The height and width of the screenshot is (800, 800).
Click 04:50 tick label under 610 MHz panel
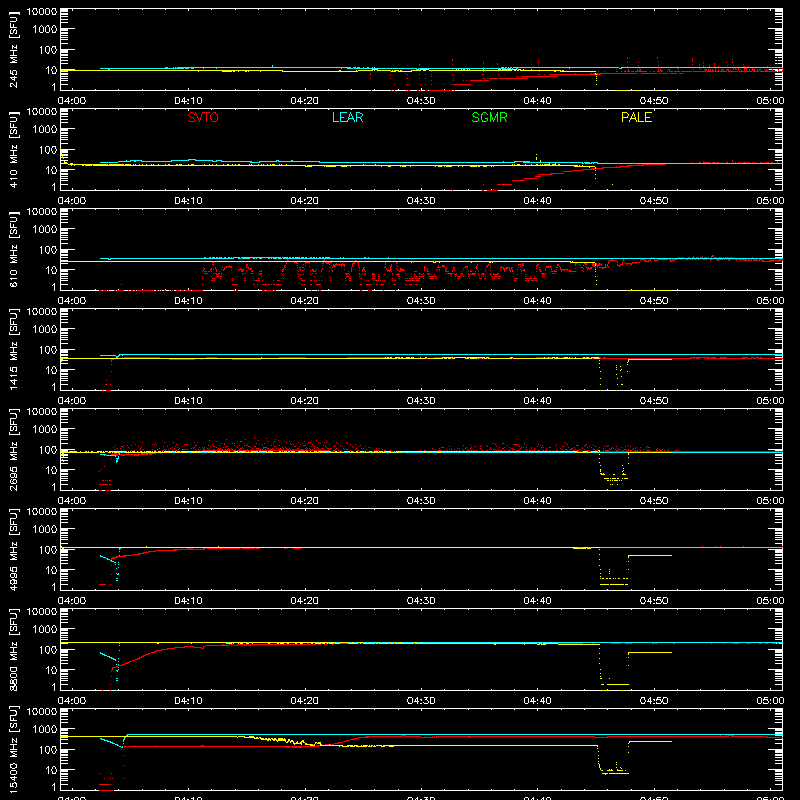[x=654, y=301]
